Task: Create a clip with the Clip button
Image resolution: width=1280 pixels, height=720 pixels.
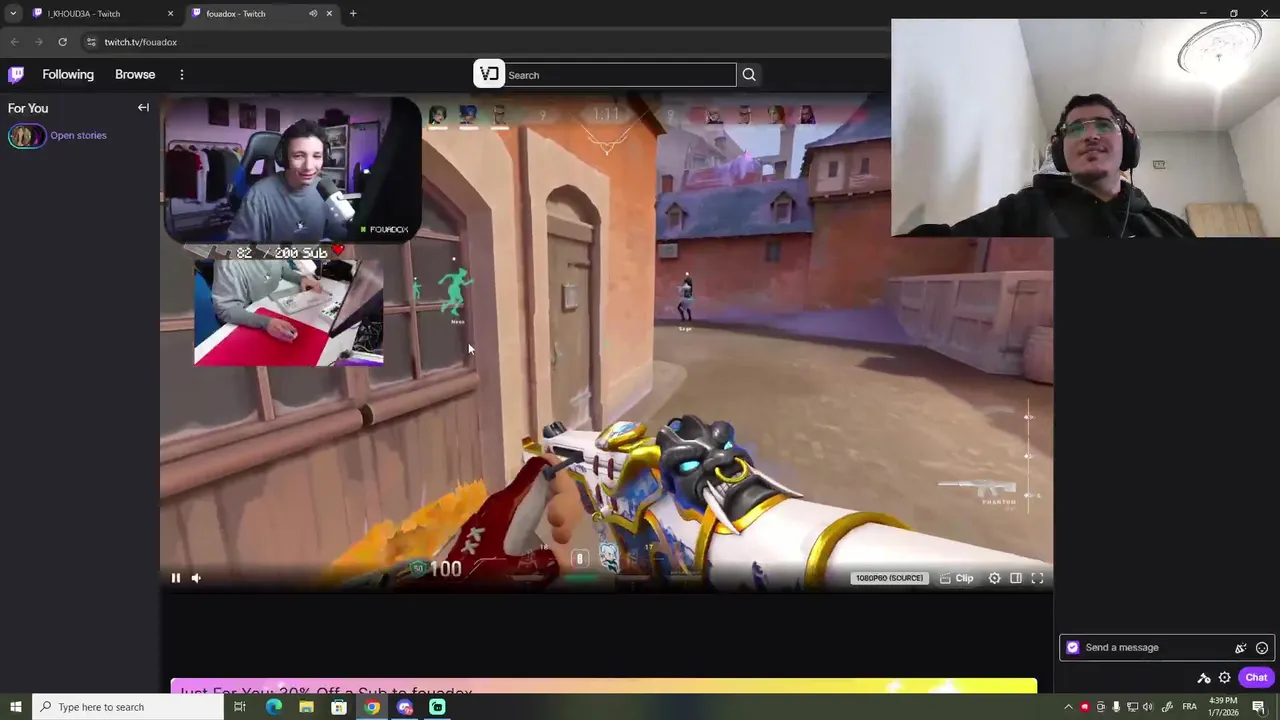Action: click(x=957, y=578)
